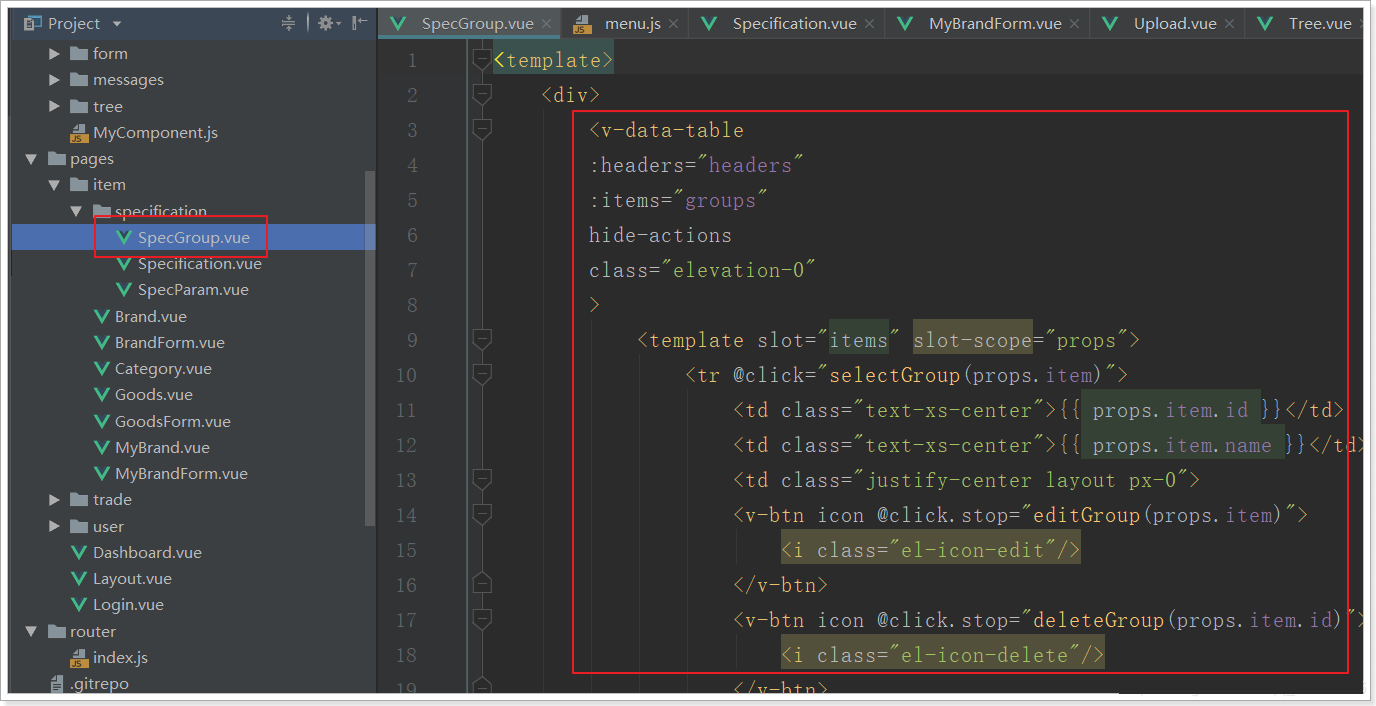1376x706 pixels.
Task: Fold the tr block on line 10
Action: pos(482,375)
